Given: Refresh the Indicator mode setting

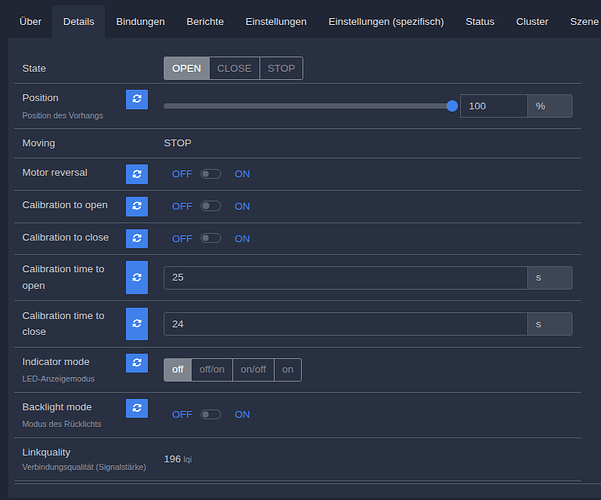Looking at the screenshot, I should tap(137, 363).
